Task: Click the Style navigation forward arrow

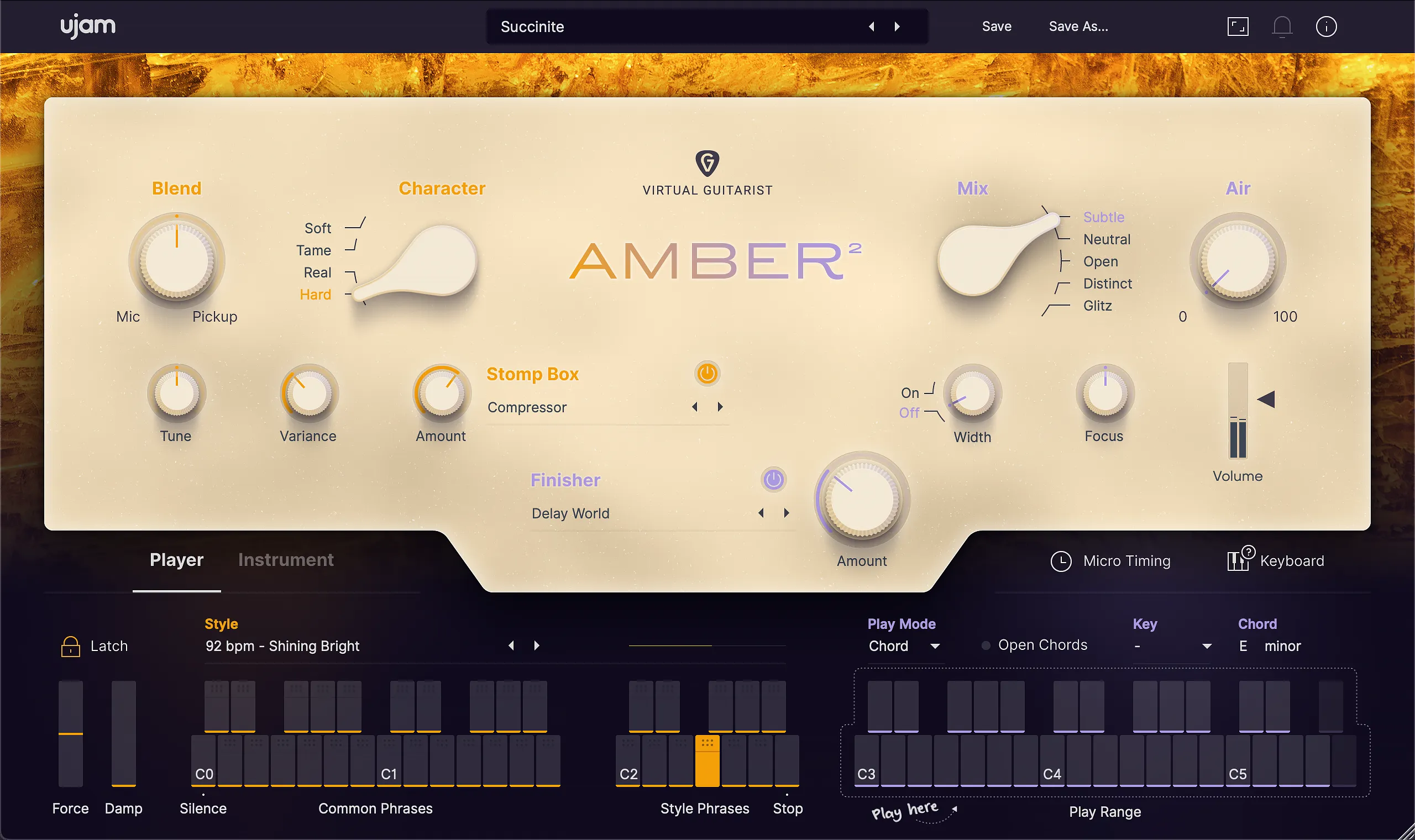Action: 537,646
